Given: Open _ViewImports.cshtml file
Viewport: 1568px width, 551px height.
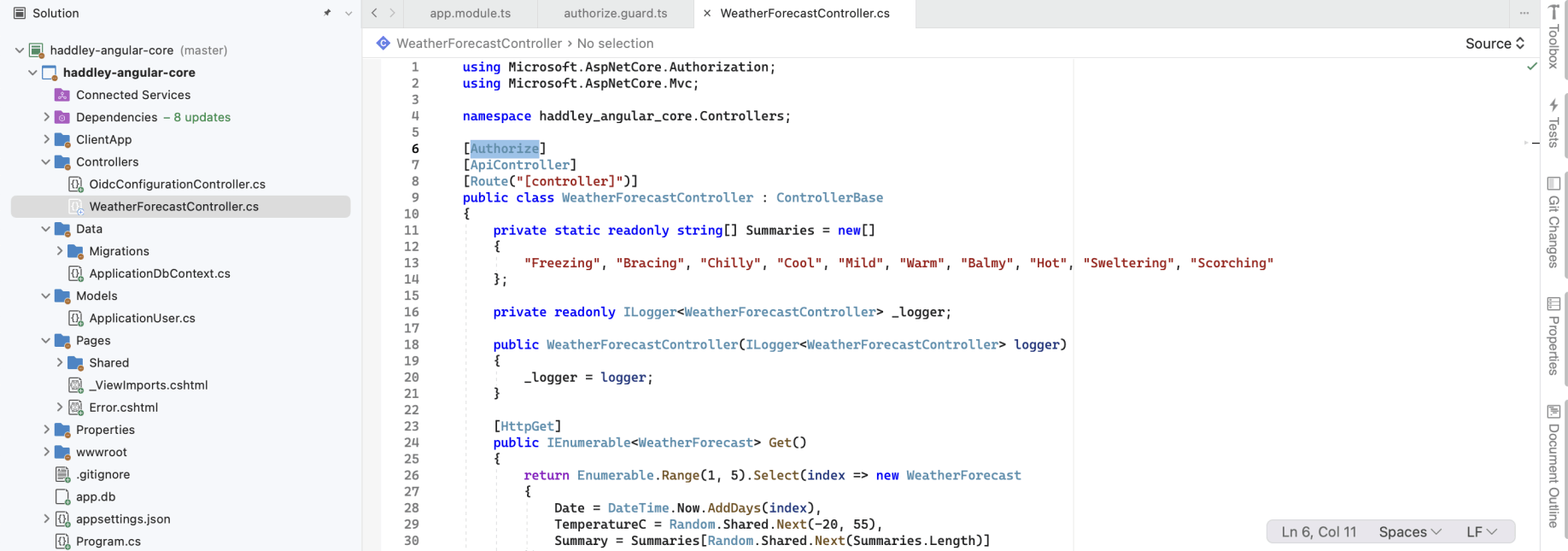Looking at the screenshot, I should pos(149,385).
